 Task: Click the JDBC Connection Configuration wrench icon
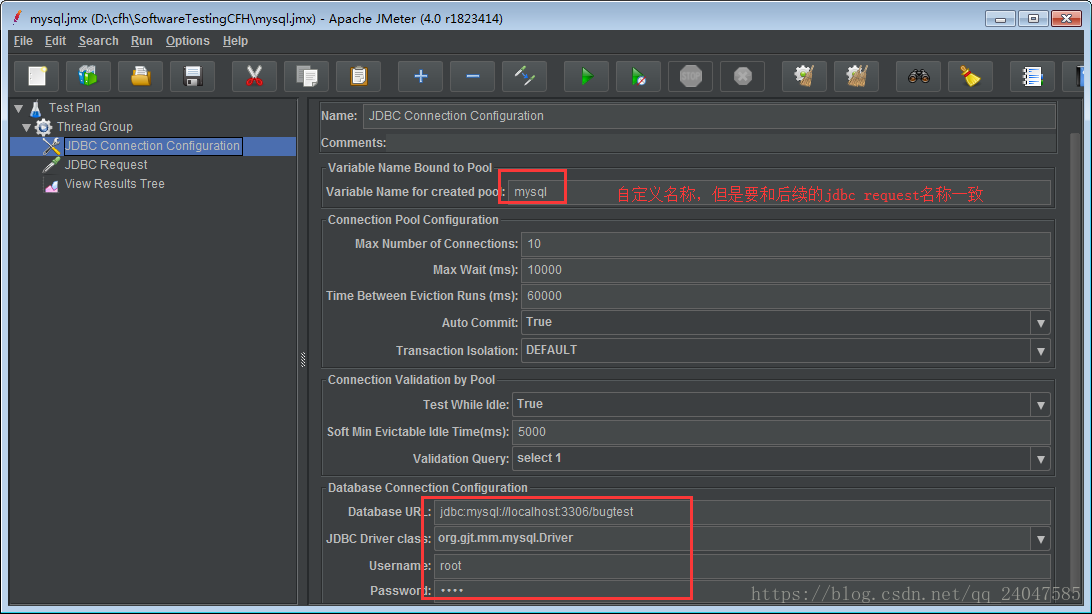(x=51, y=146)
